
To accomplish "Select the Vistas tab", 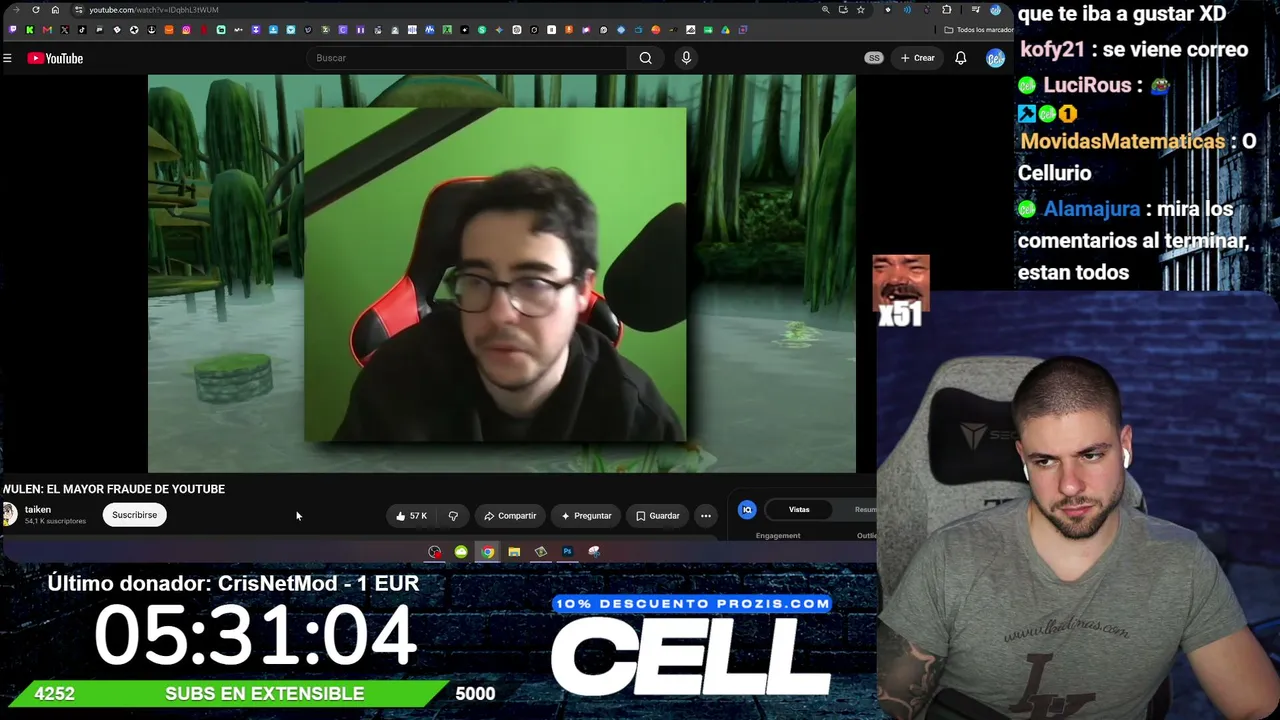I will (799, 510).
